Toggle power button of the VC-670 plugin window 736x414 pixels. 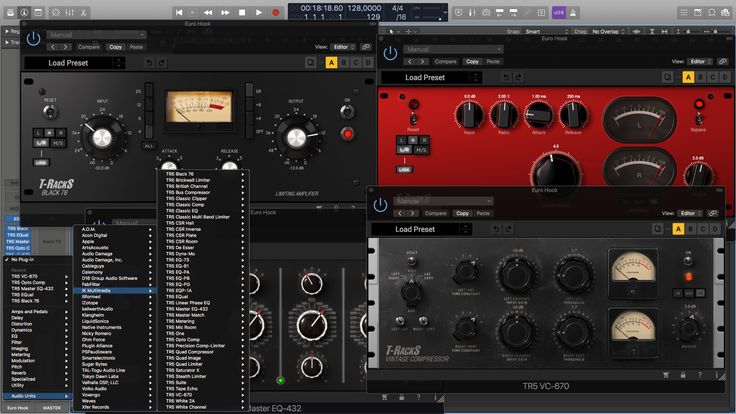tap(379, 206)
